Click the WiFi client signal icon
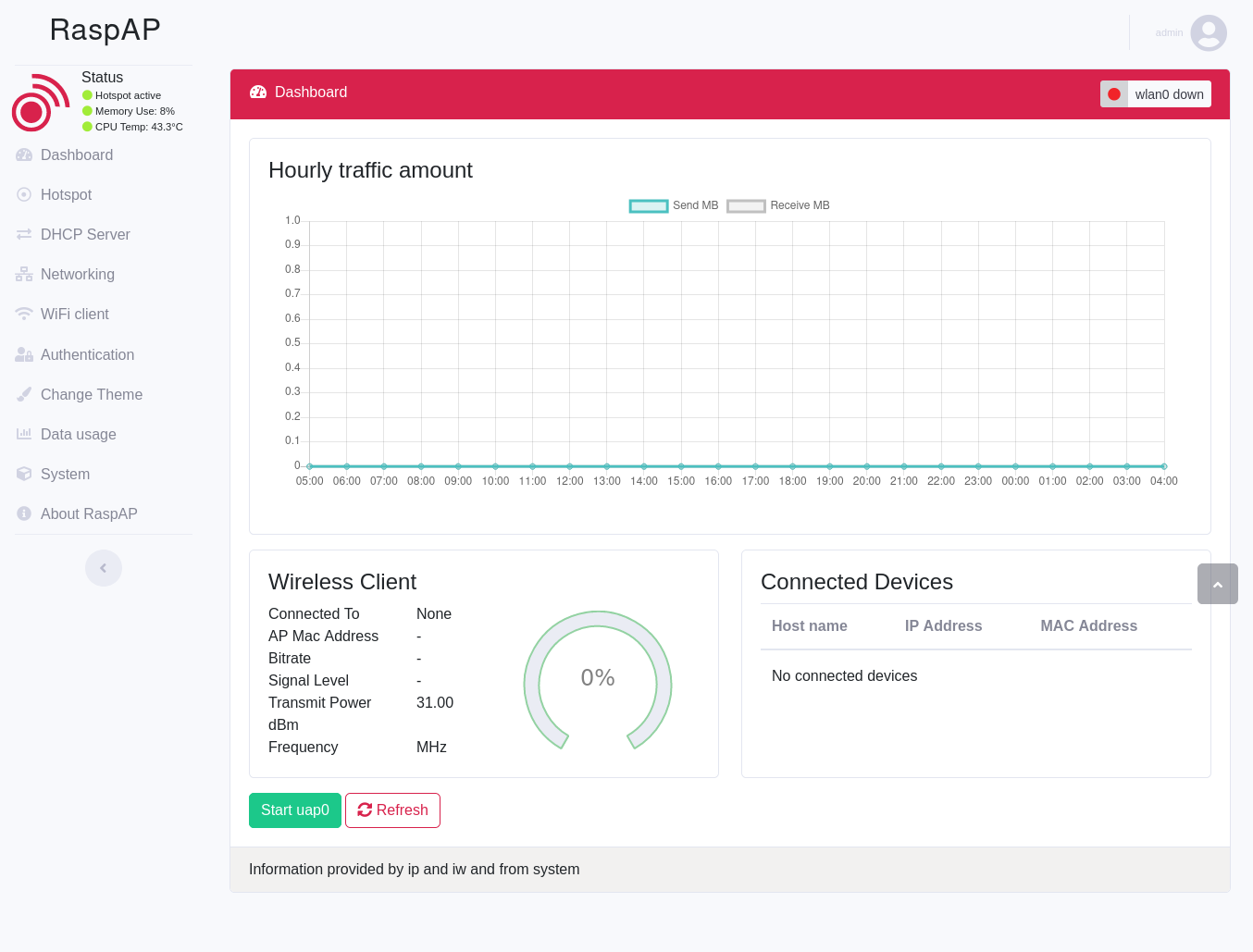The width and height of the screenshot is (1253, 952). click(24, 315)
